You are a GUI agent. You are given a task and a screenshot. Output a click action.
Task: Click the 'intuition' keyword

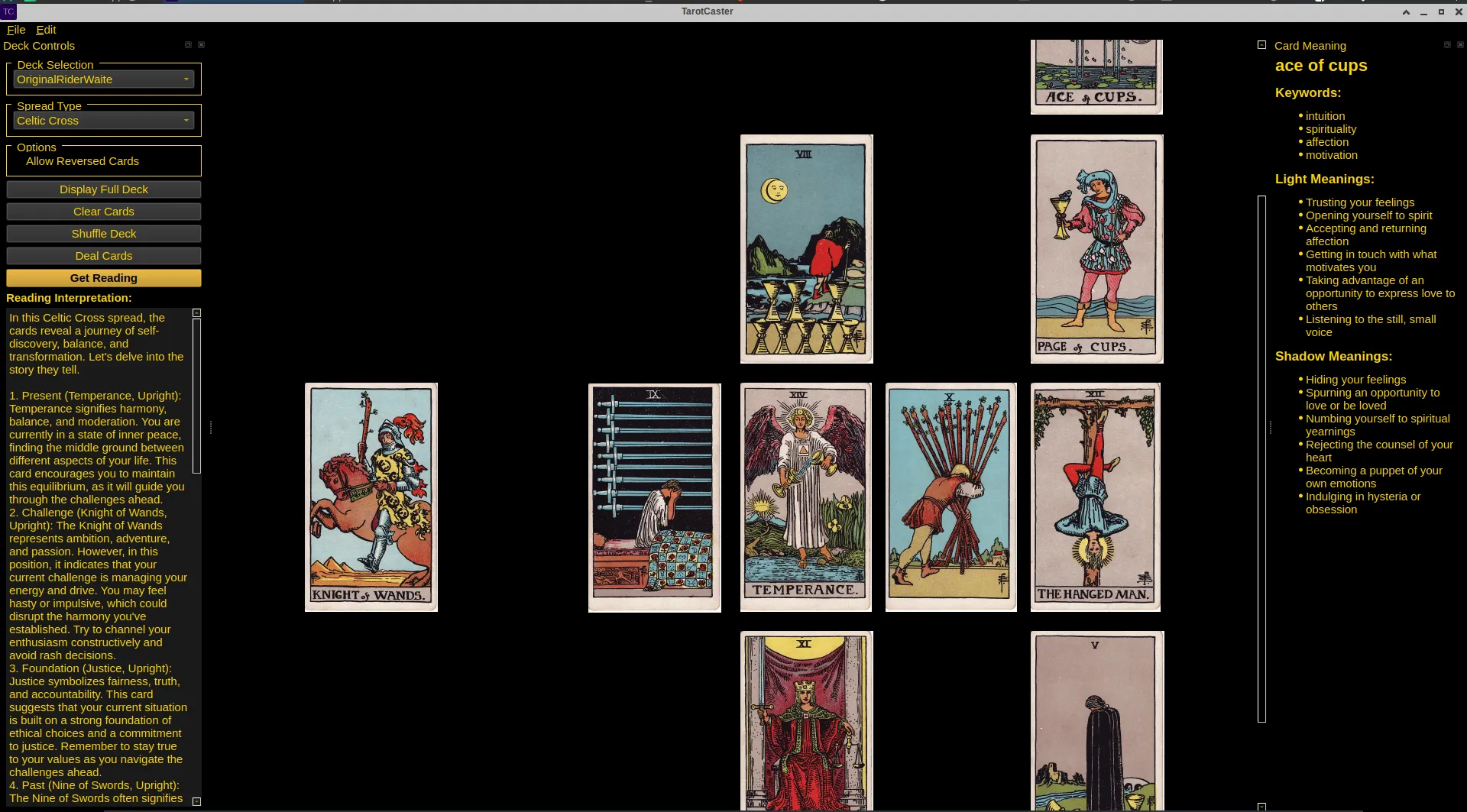coord(1325,116)
